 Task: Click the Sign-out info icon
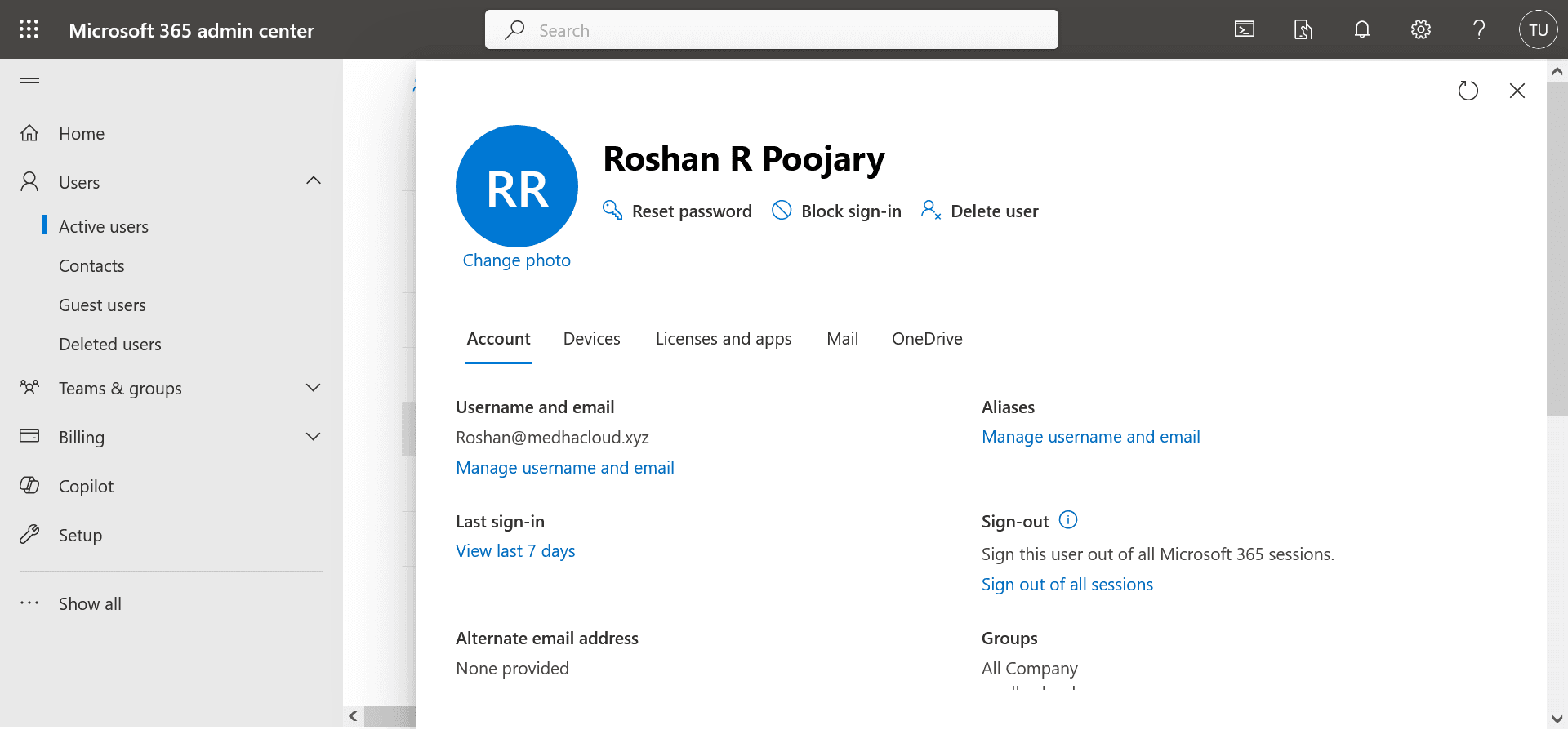pyautogui.click(x=1067, y=520)
